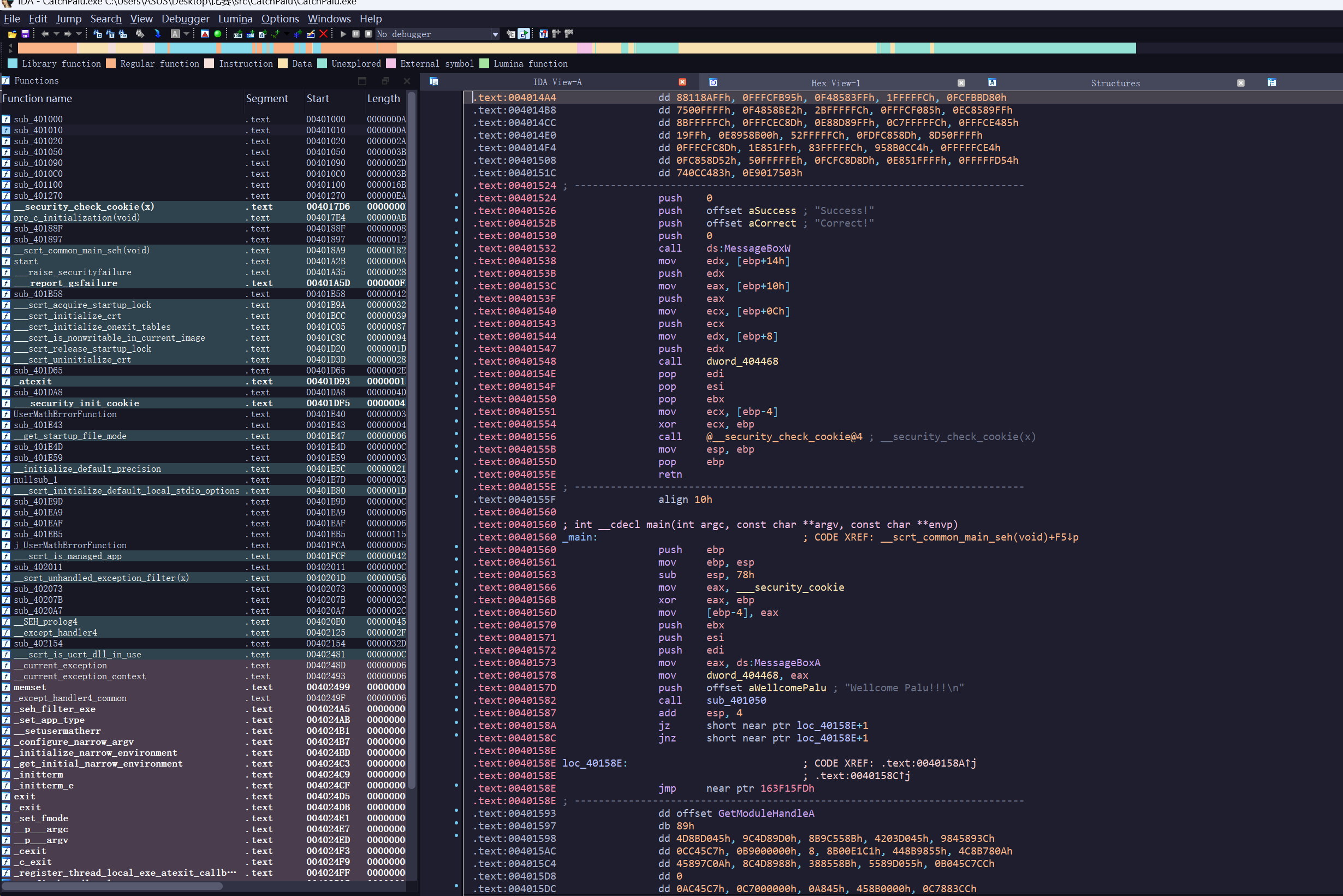Switch to the Hex View-1 tab
The height and width of the screenshot is (896, 1343).
tap(835, 83)
